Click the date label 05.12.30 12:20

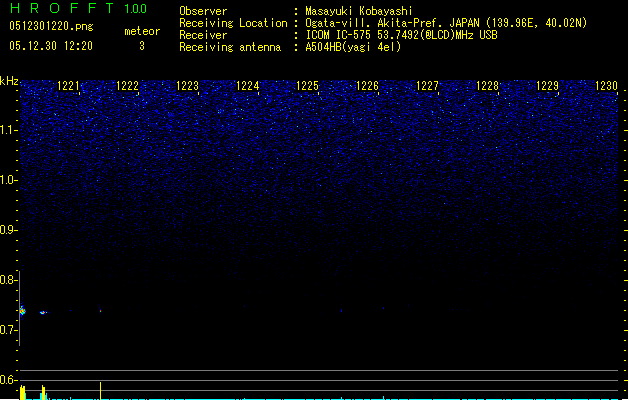point(51,46)
